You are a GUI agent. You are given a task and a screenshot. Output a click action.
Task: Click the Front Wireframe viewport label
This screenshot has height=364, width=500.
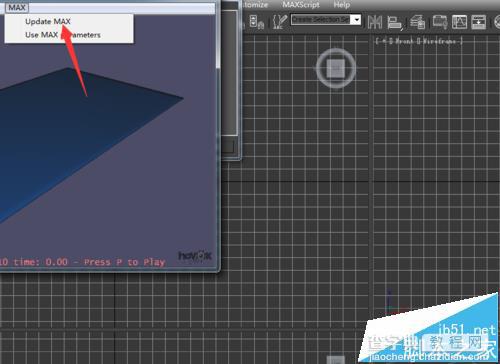(419, 41)
